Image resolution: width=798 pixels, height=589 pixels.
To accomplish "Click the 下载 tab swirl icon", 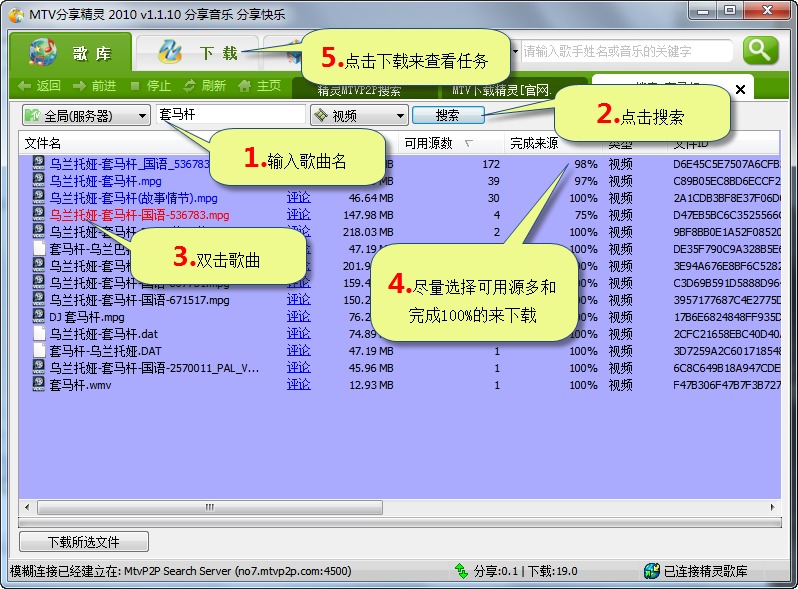I will pyautogui.click(x=169, y=52).
